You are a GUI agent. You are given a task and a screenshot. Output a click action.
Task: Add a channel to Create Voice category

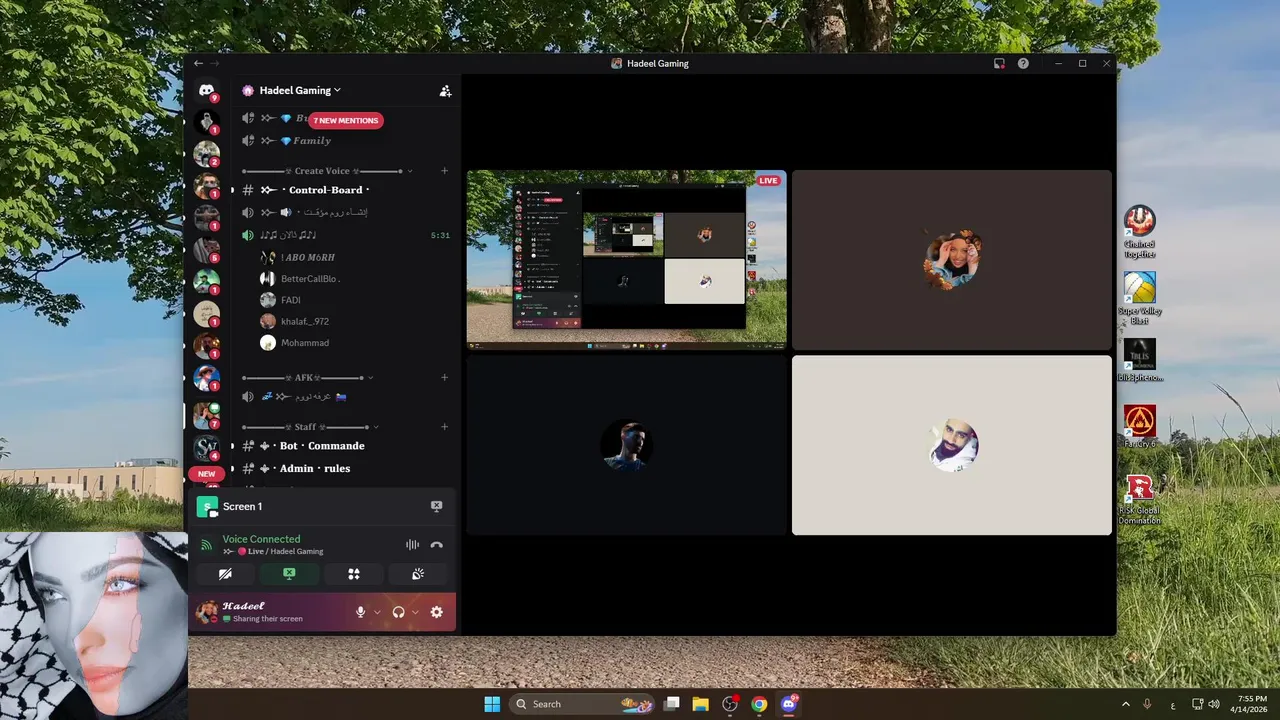coord(445,171)
